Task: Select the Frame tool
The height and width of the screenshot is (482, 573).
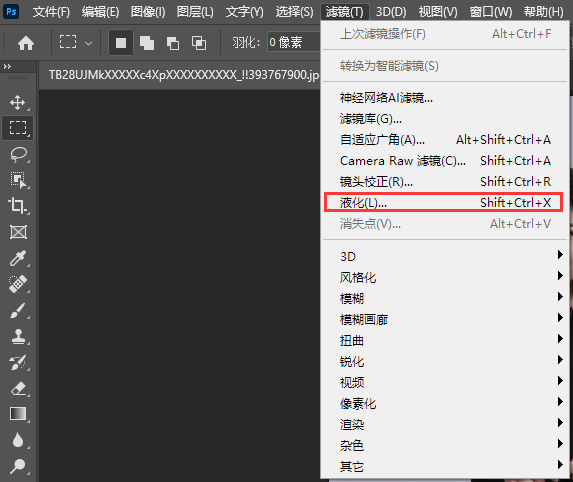Action: coord(18,232)
